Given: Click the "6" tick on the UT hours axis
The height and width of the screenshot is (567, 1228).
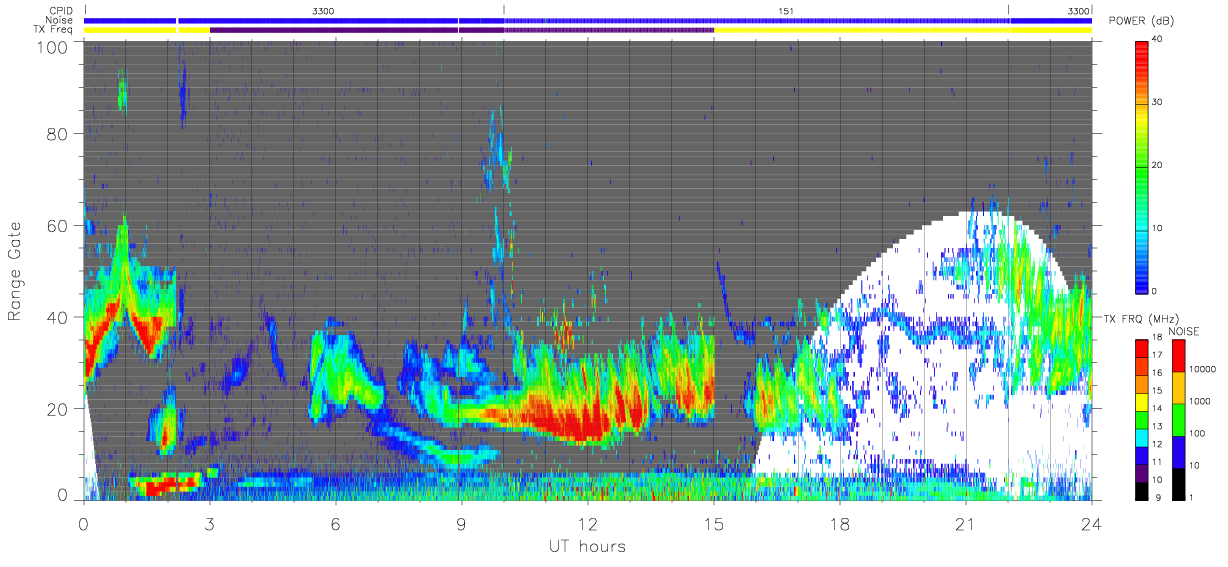Looking at the screenshot, I should pos(336,522).
